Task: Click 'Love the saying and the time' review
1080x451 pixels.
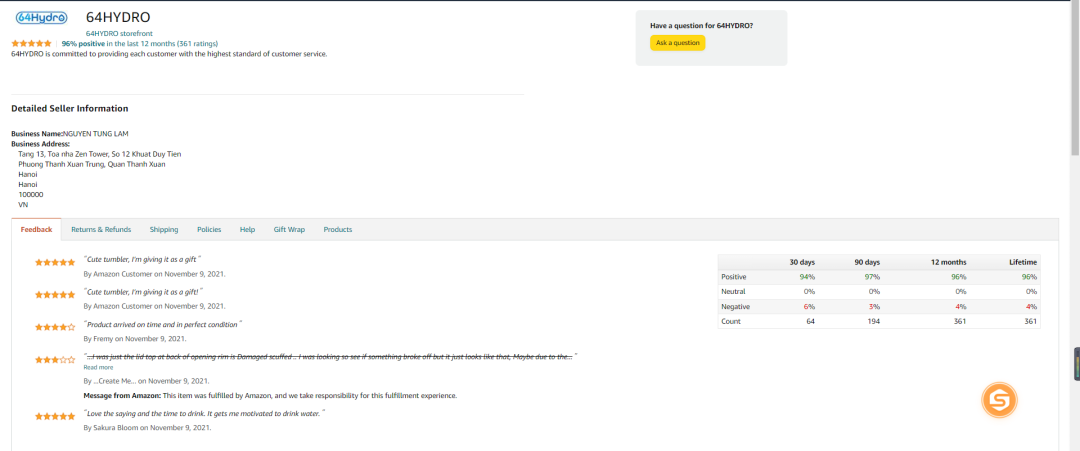Action: click(204, 413)
